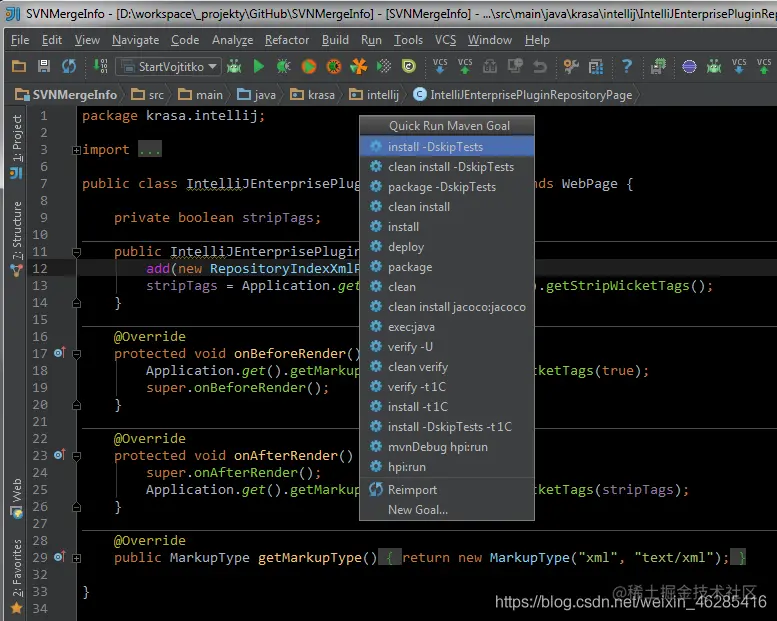Screen dimensions: 777x621
Task: Choose the clean verify goal
Action: click(447, 367)
